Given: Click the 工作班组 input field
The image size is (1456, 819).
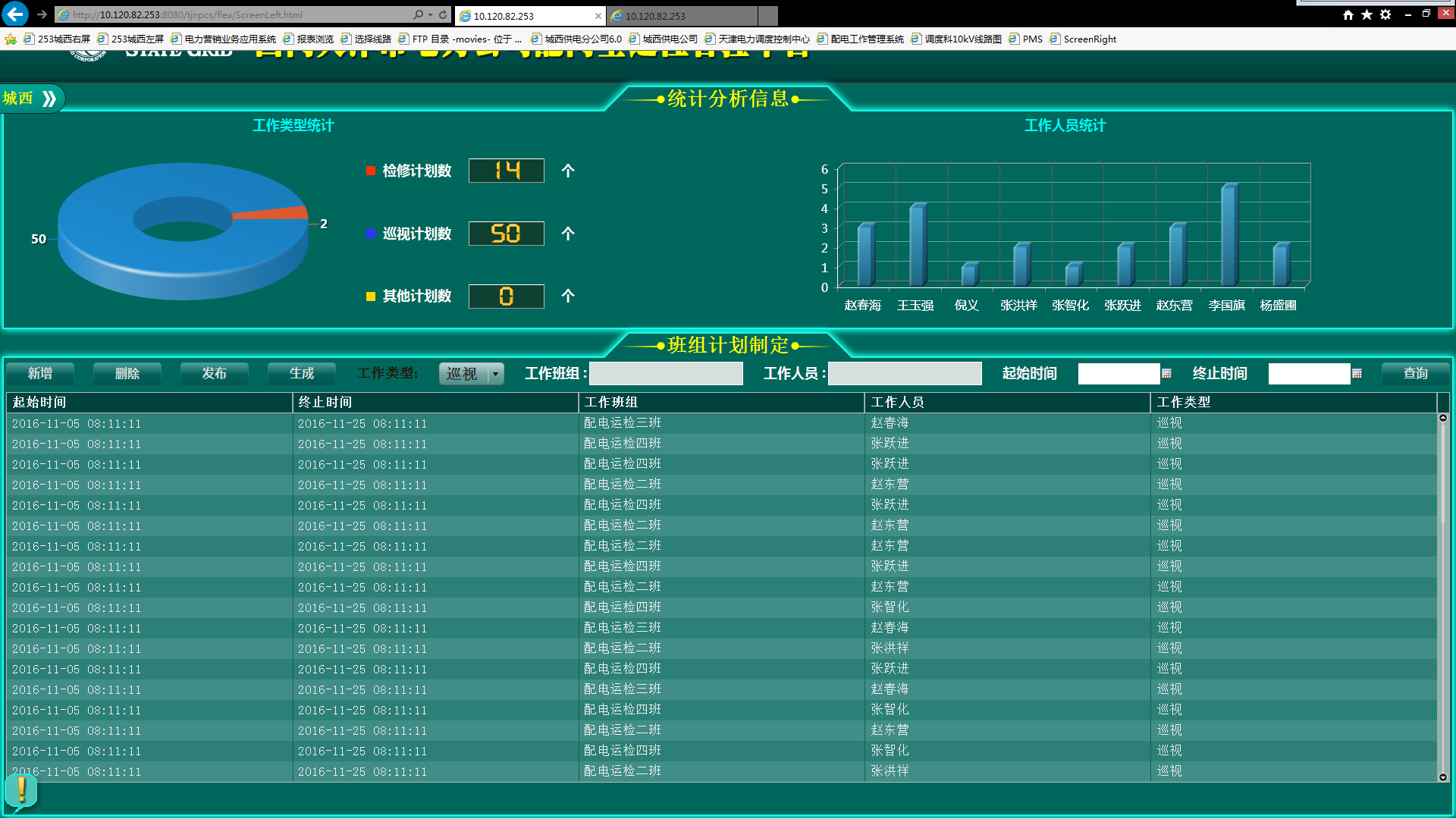Looking at the screenshot, I should tap(666, 374).
